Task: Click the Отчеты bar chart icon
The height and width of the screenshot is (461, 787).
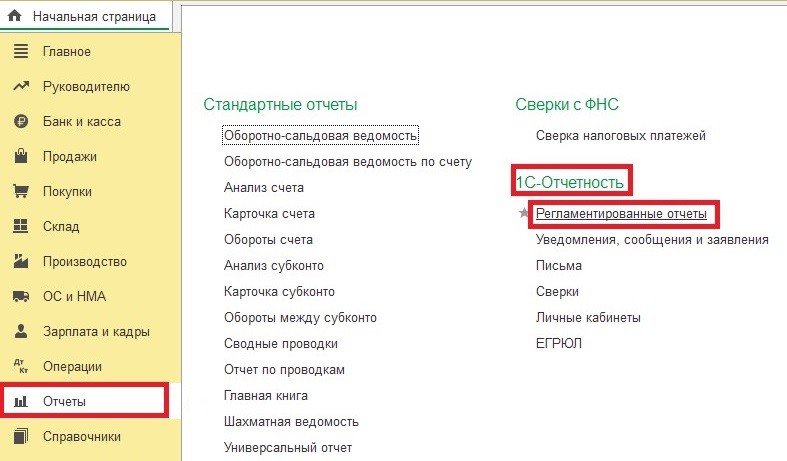Action: click(21, 401)
